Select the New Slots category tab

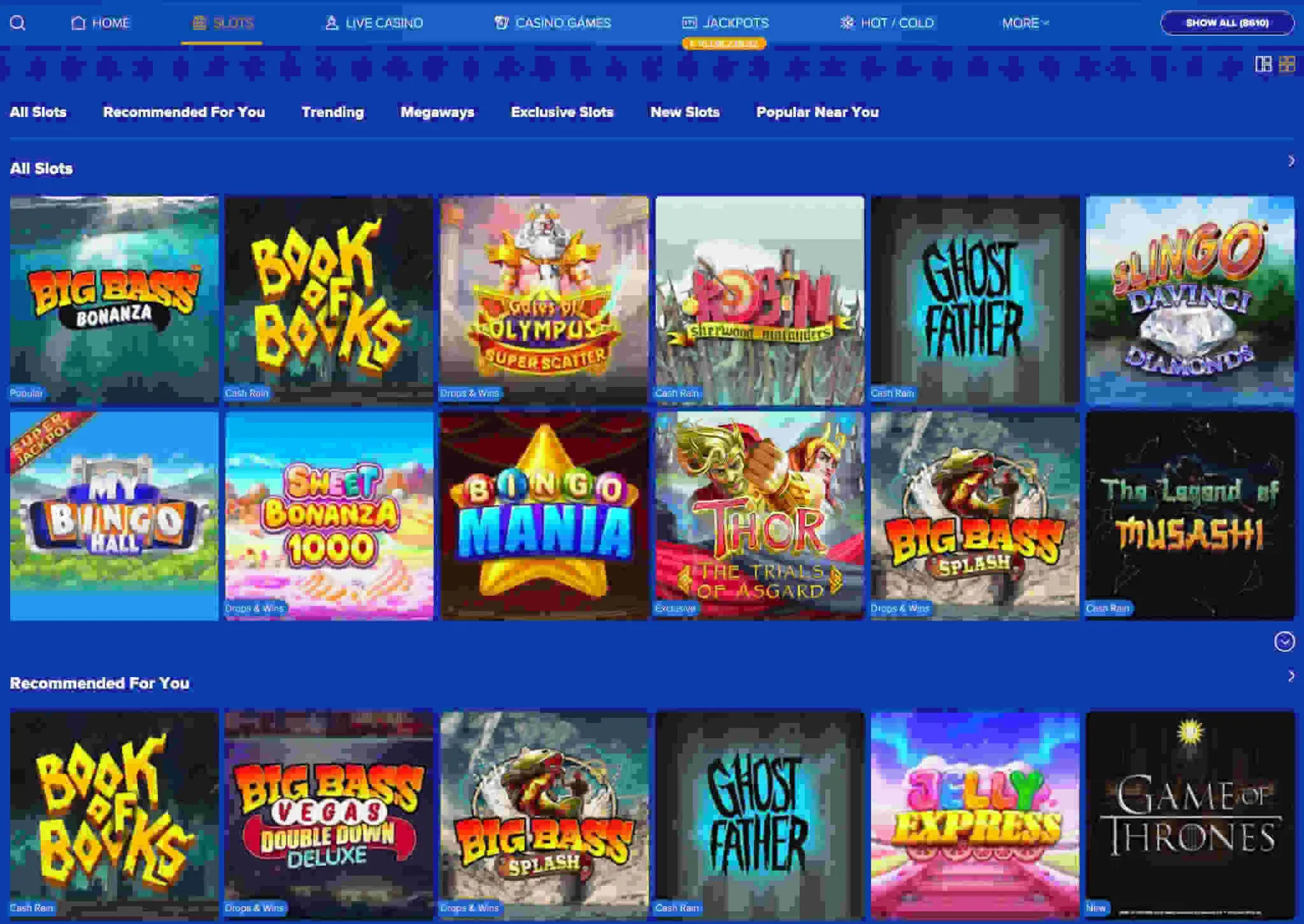click(685, 112)
